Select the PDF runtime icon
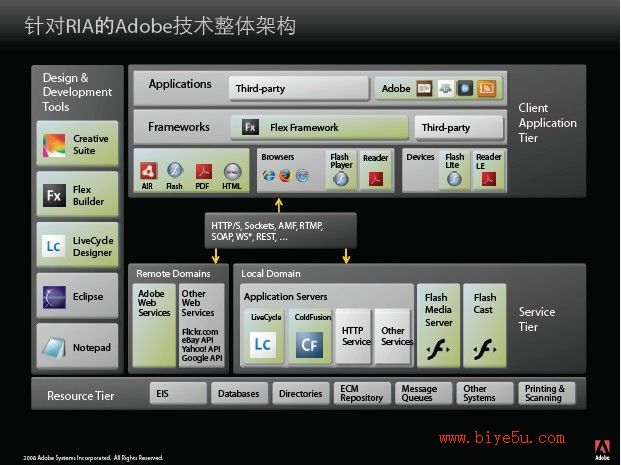Image resolution: width=621 pixels, height=465 pixels. [x=204, y=172]
